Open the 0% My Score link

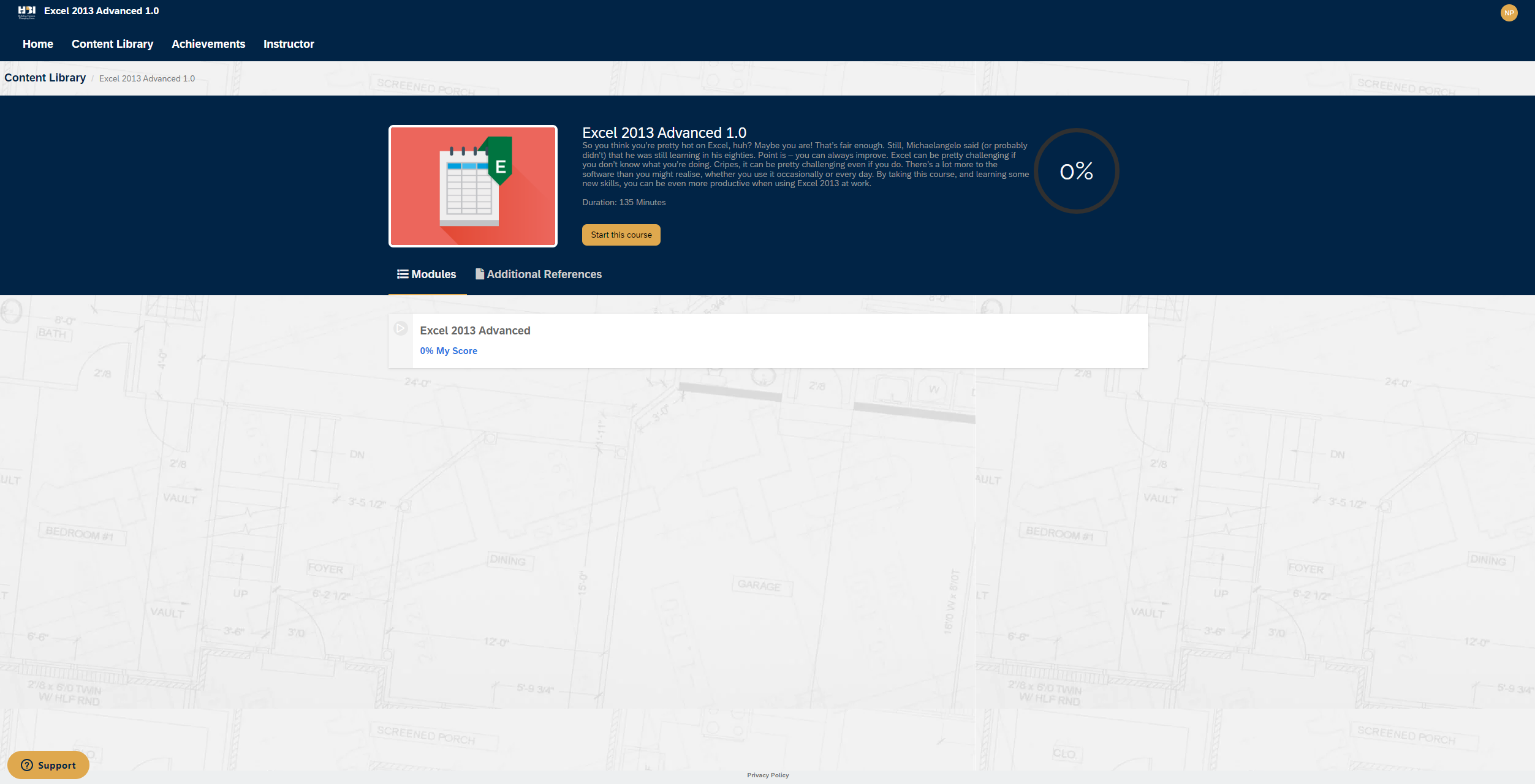448,351
